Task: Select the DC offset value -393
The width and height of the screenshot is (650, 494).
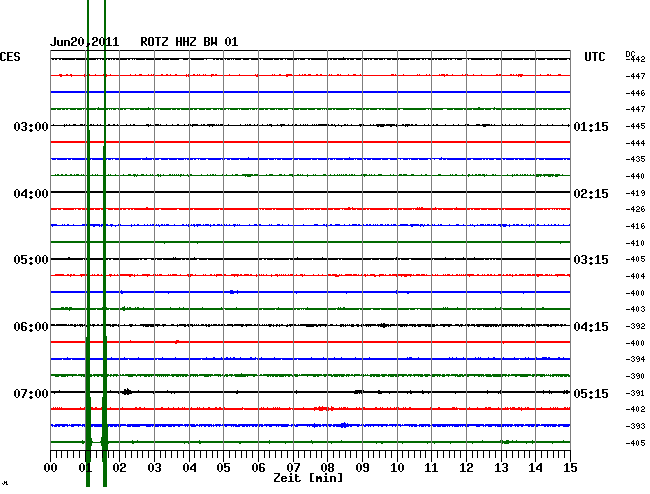Action: (x=635, y=426)
